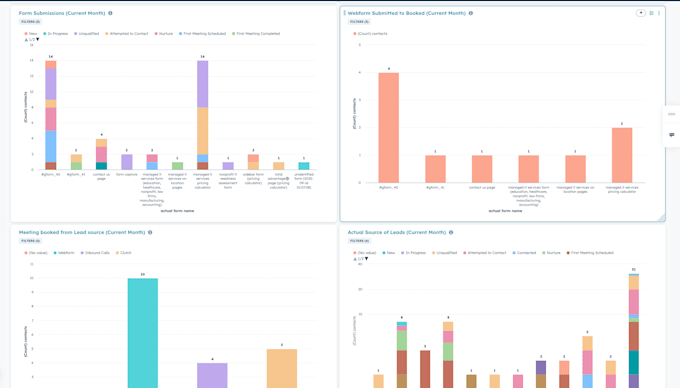Click oval action button on Webform Submitted card
This screenshot has width=680, height=388.
(641, 13)
